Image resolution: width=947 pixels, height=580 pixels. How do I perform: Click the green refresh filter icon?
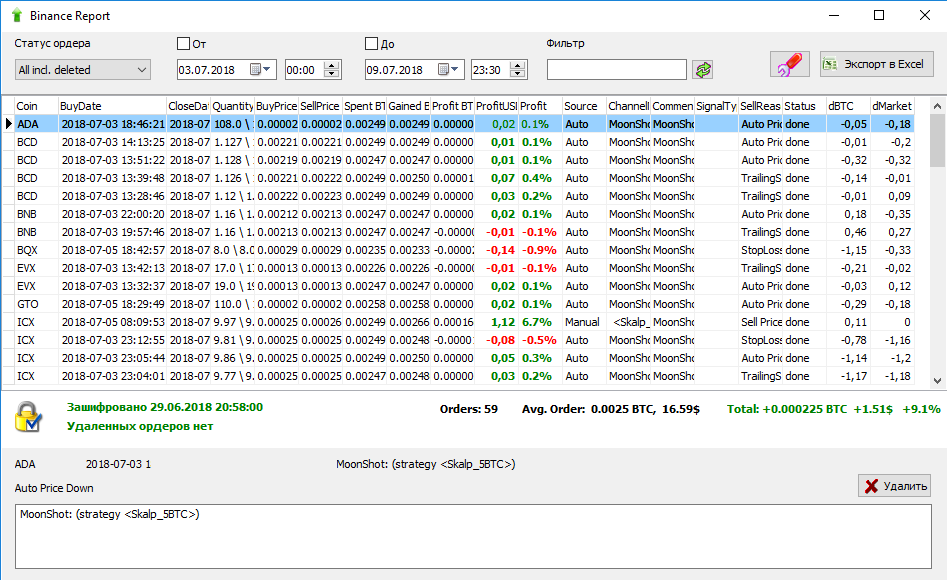[702, 69]
